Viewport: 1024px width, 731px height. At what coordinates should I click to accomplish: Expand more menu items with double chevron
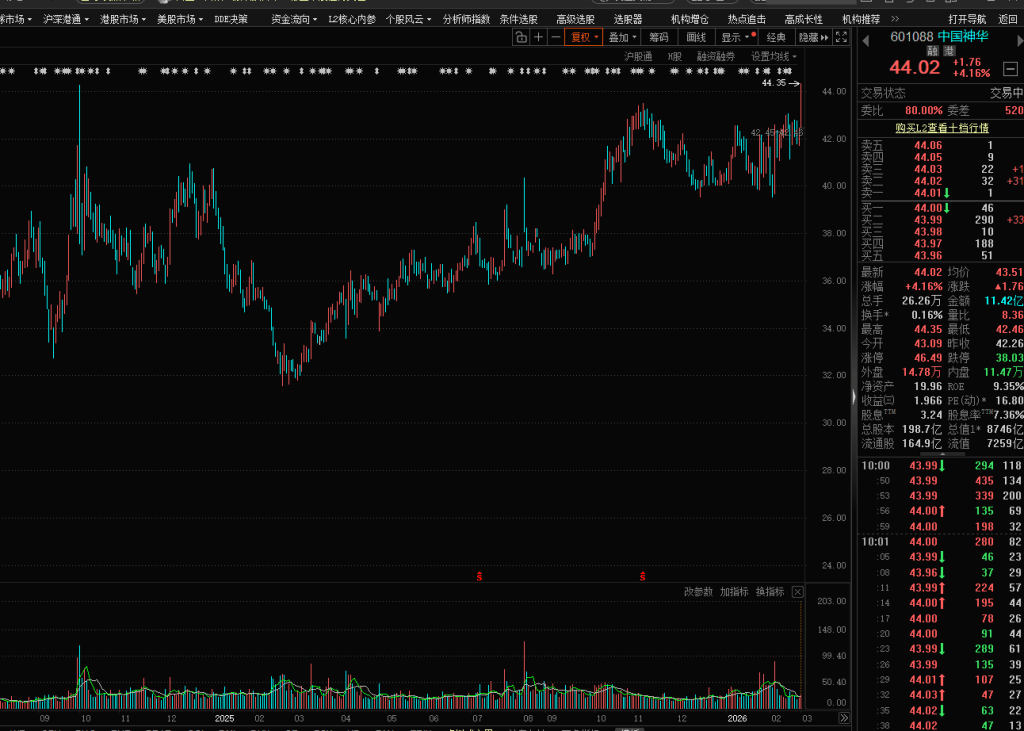(893, 19)
